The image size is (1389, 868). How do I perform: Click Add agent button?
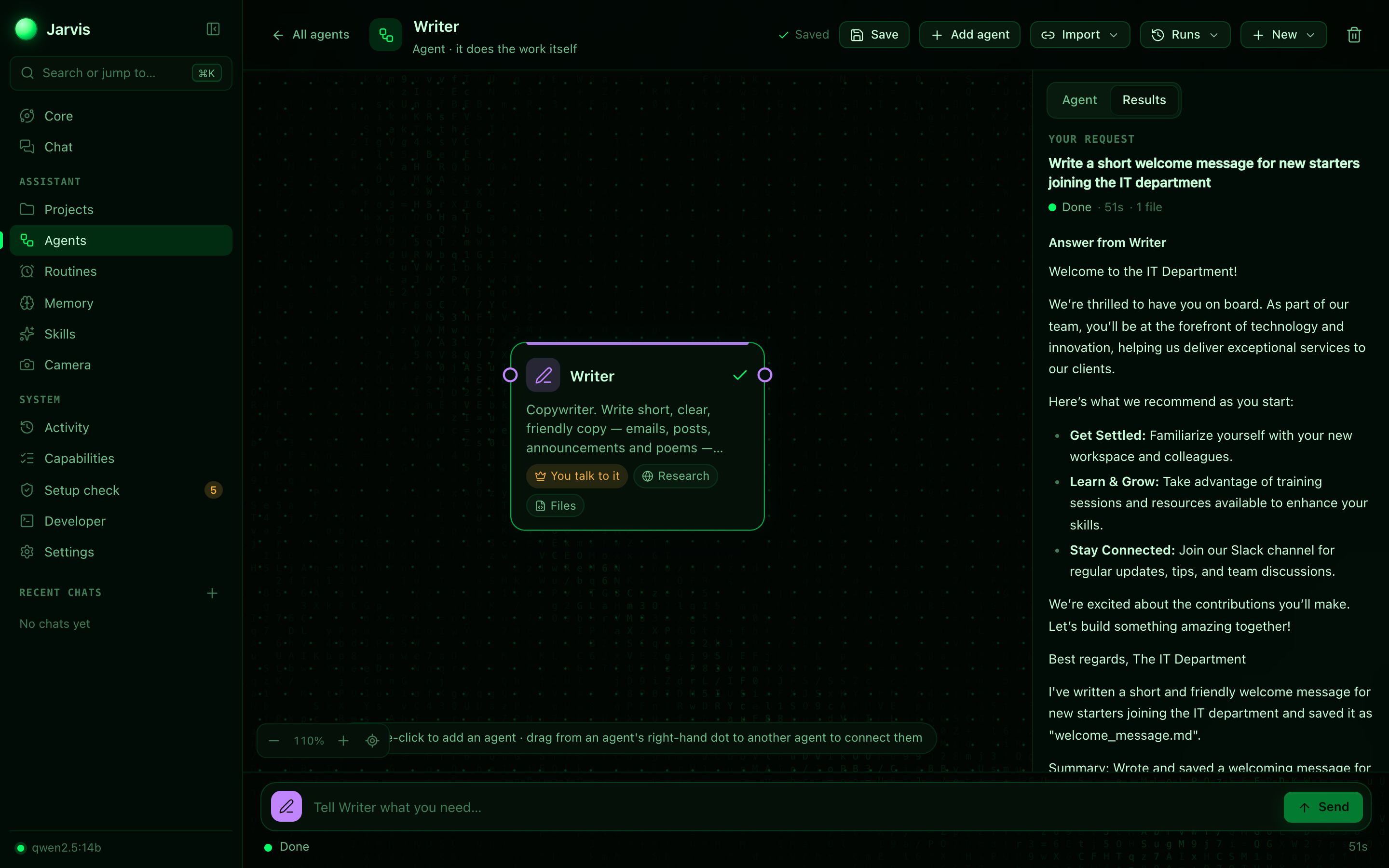coord(969,35)
